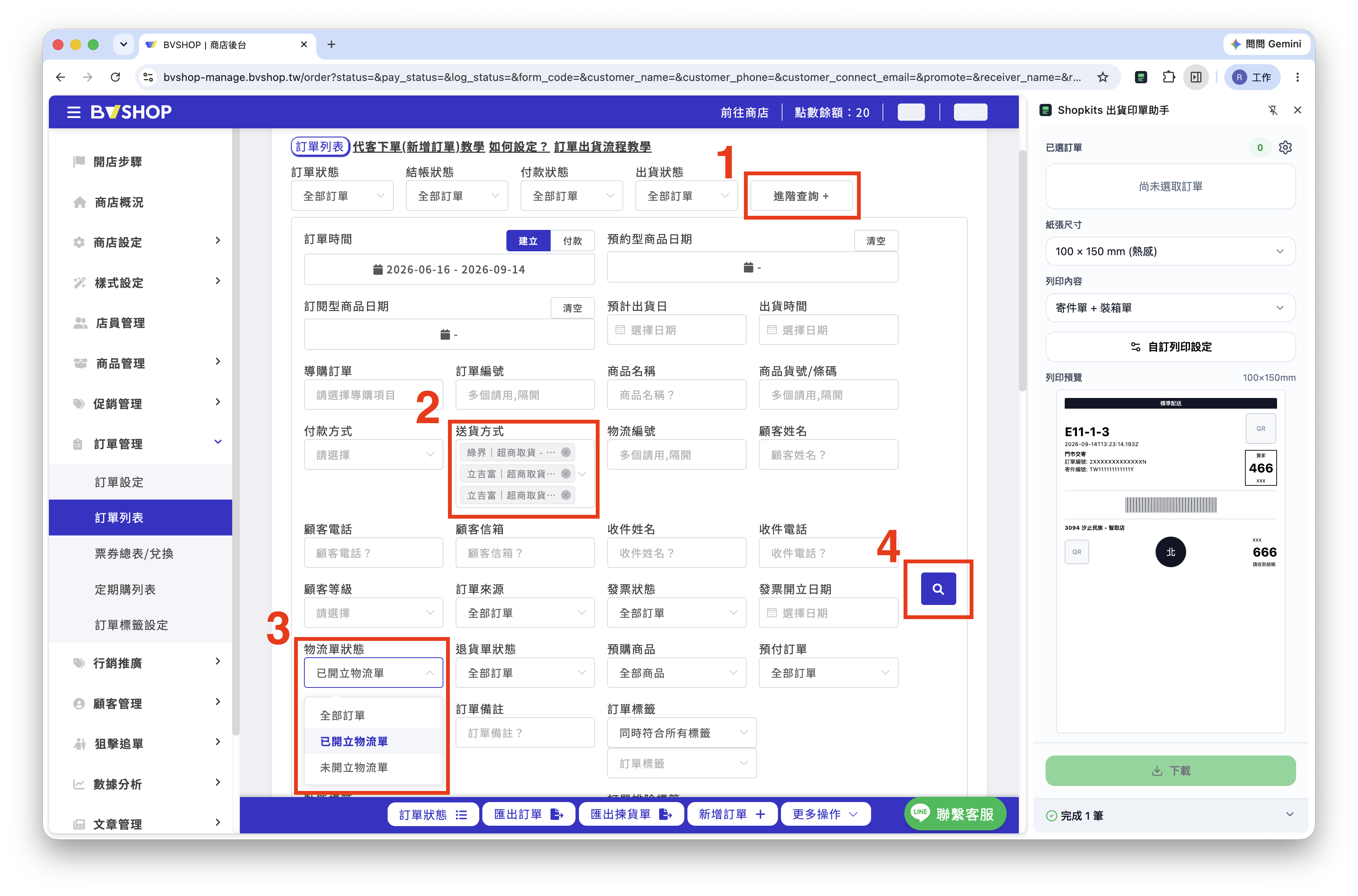Select 全部訂單 in the 物流單狀態 list

[373, 715]
